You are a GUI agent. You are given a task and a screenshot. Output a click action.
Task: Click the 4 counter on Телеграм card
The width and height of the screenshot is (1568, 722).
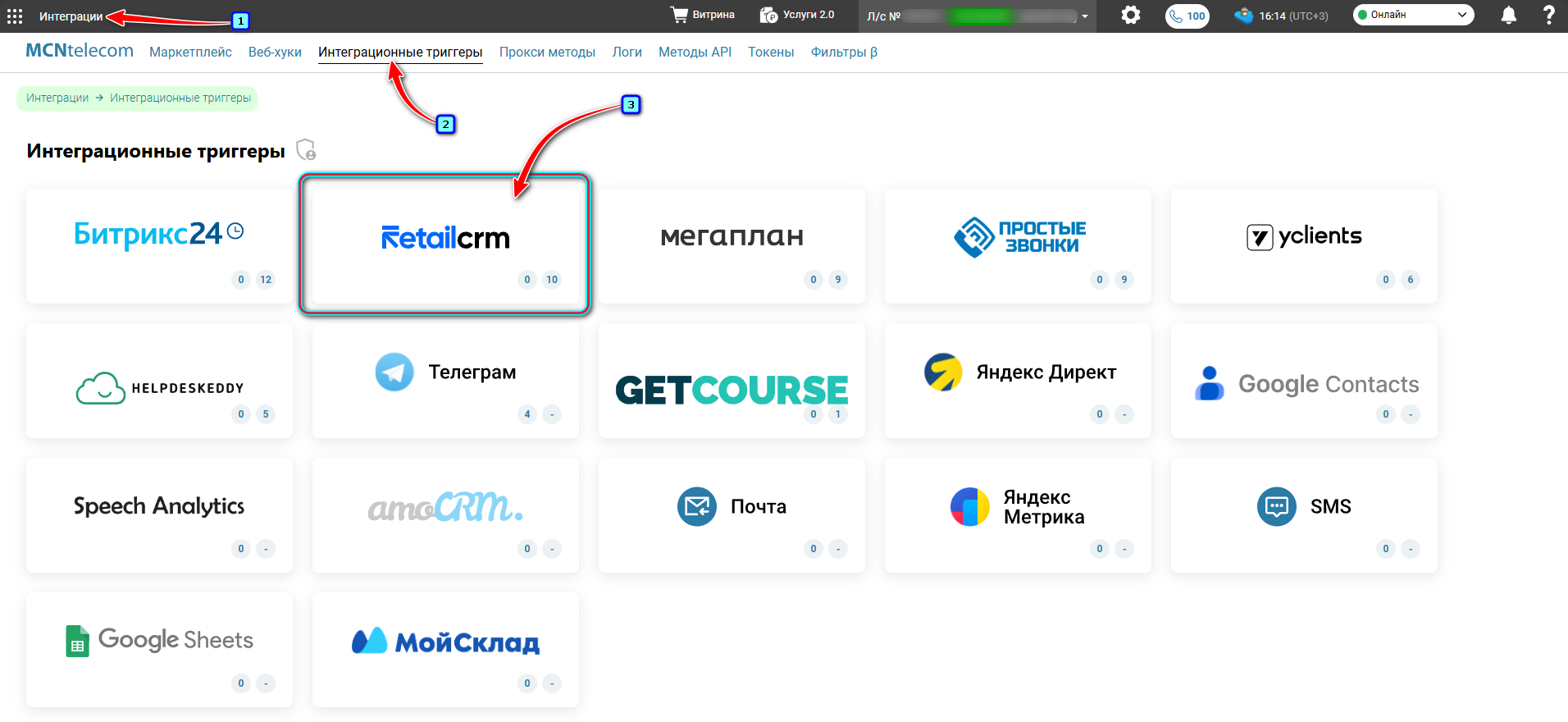(x=527, y=414)
